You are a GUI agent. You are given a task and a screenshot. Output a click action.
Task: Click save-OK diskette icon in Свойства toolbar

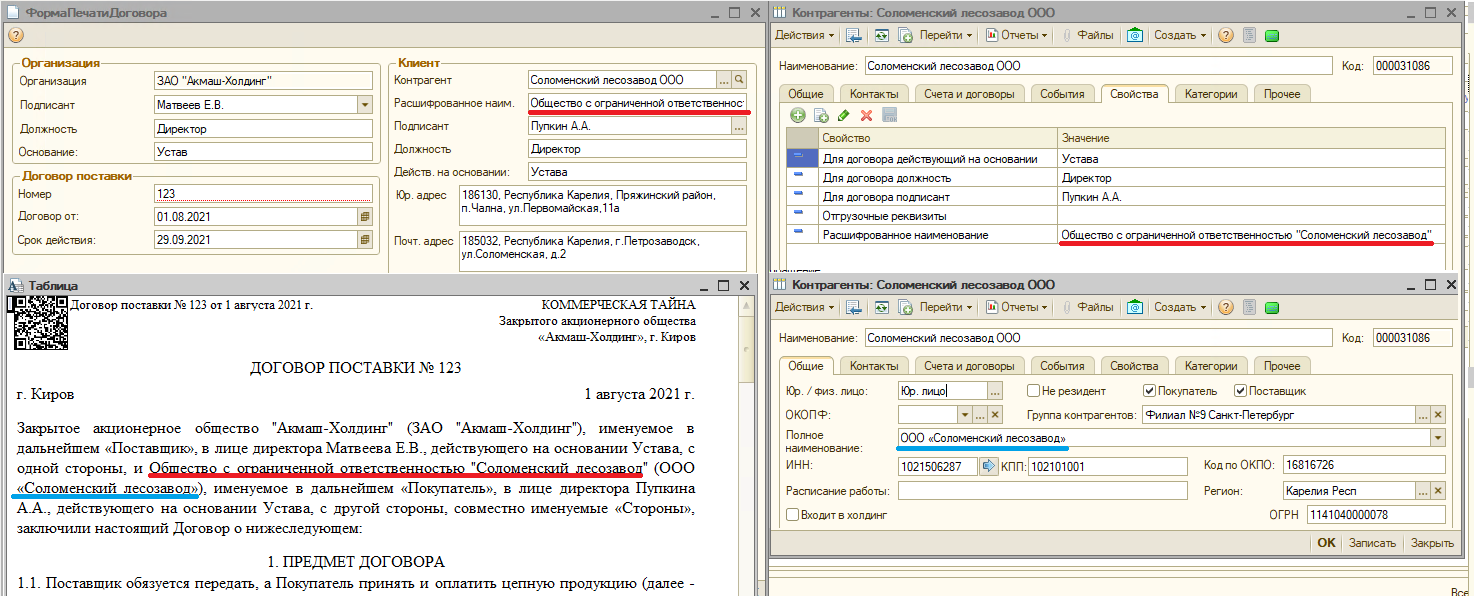[x=889, y=115]
